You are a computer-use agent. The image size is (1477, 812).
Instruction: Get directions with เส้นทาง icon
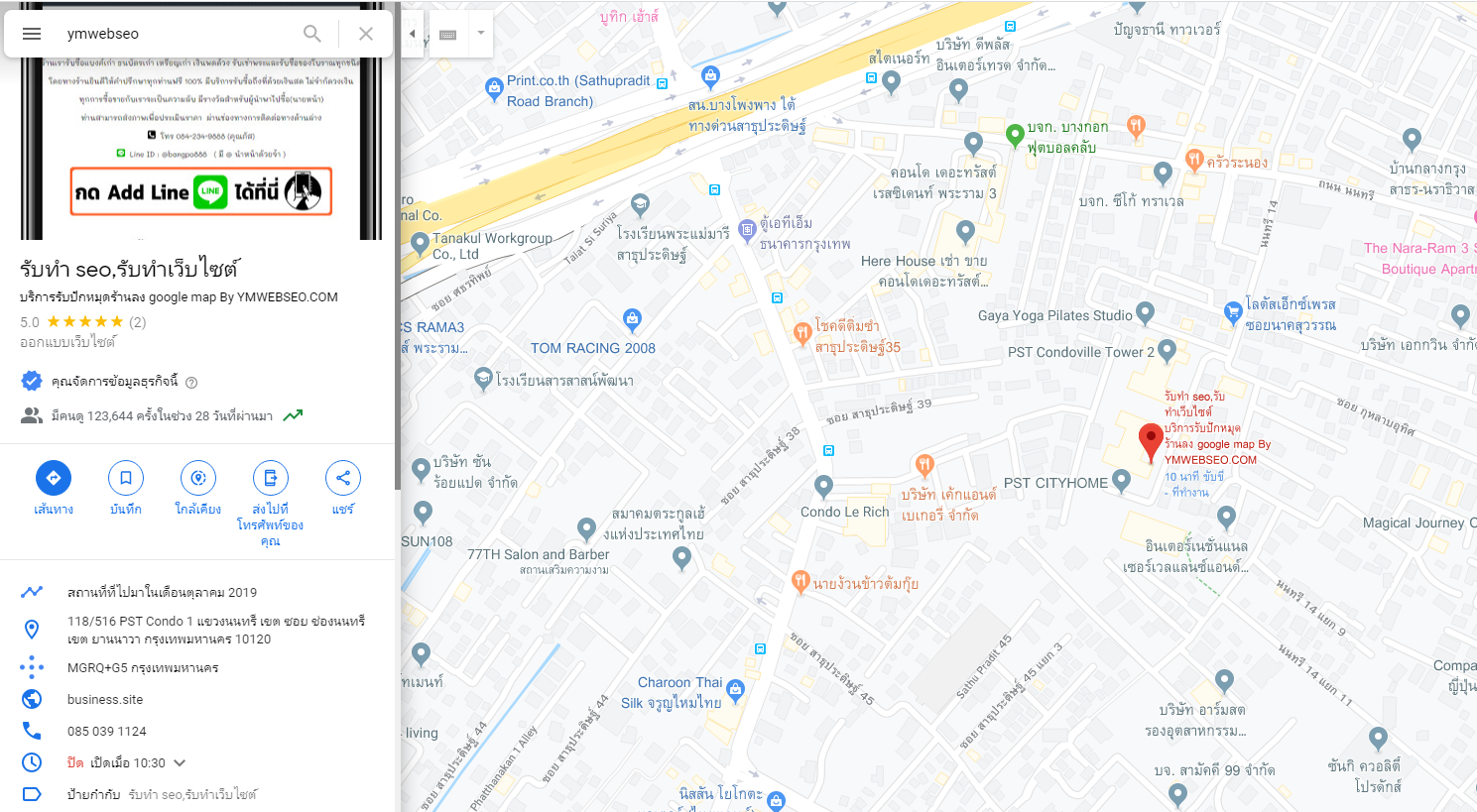(54, 478)
